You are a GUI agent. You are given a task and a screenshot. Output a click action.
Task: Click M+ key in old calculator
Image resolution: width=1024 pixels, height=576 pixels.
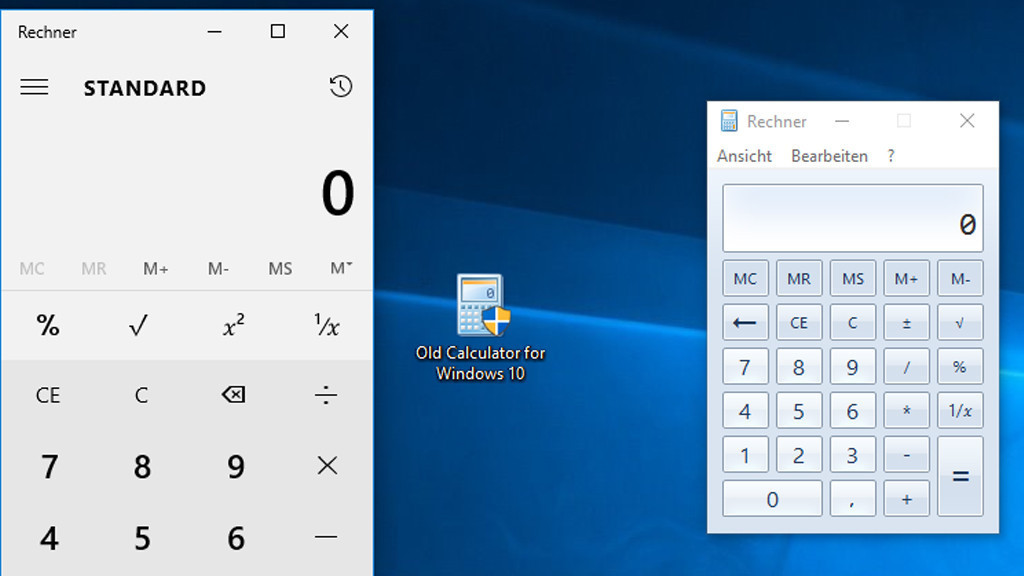click(906, 279)
